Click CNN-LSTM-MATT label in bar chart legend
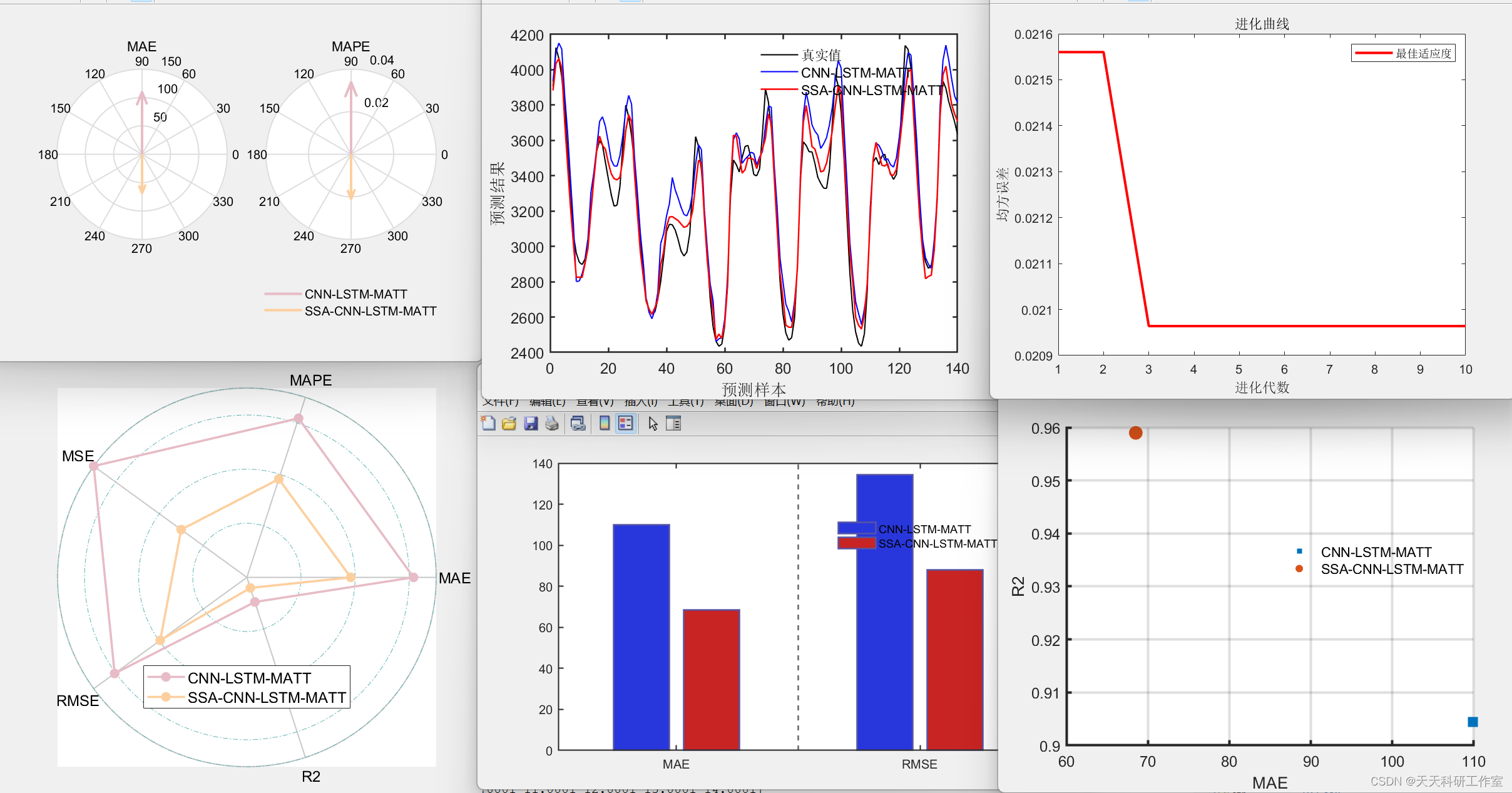This screenshot has width=1512, height=793. 924,530
